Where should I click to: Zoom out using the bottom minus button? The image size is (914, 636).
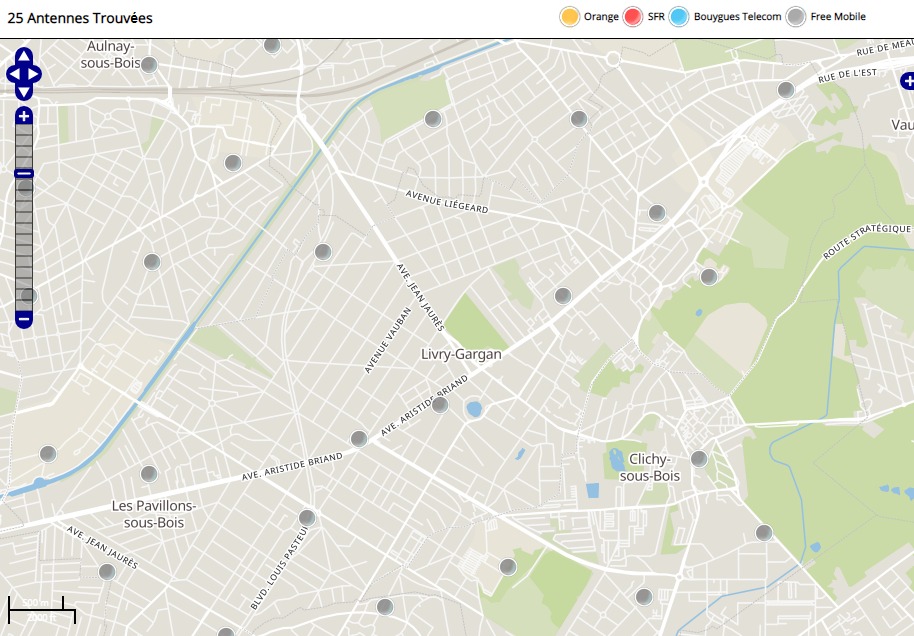pyautogui.click(x=24, y=320)
